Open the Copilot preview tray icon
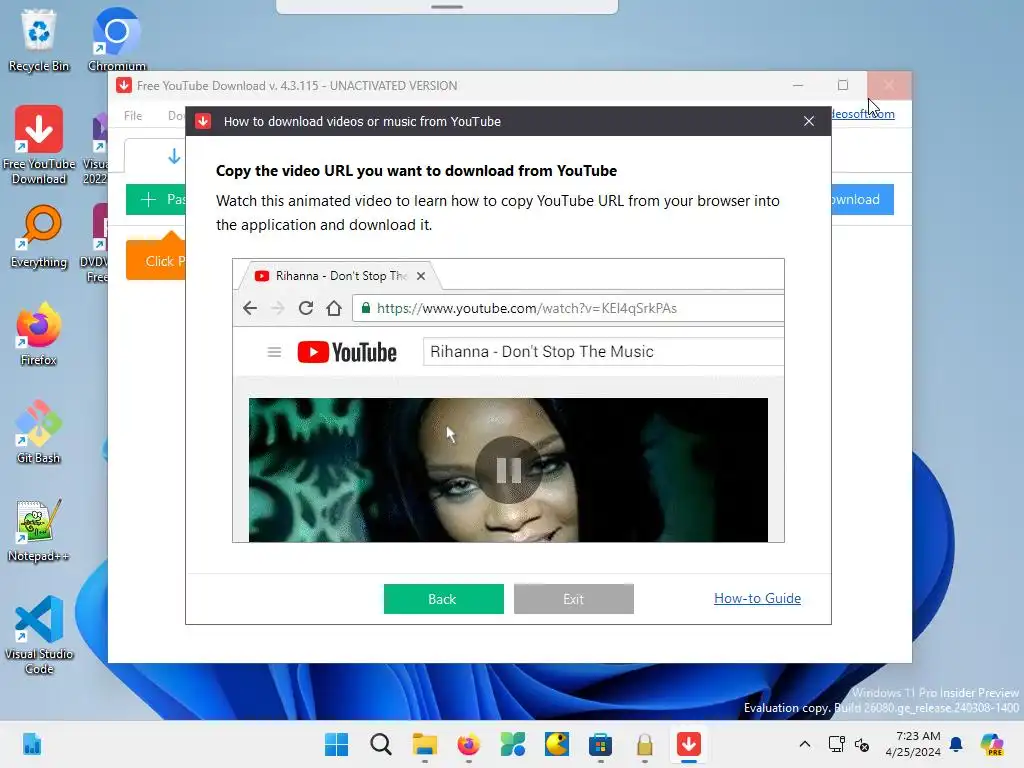Screen dimensions: 1024x768 click(x=991, y=744)
